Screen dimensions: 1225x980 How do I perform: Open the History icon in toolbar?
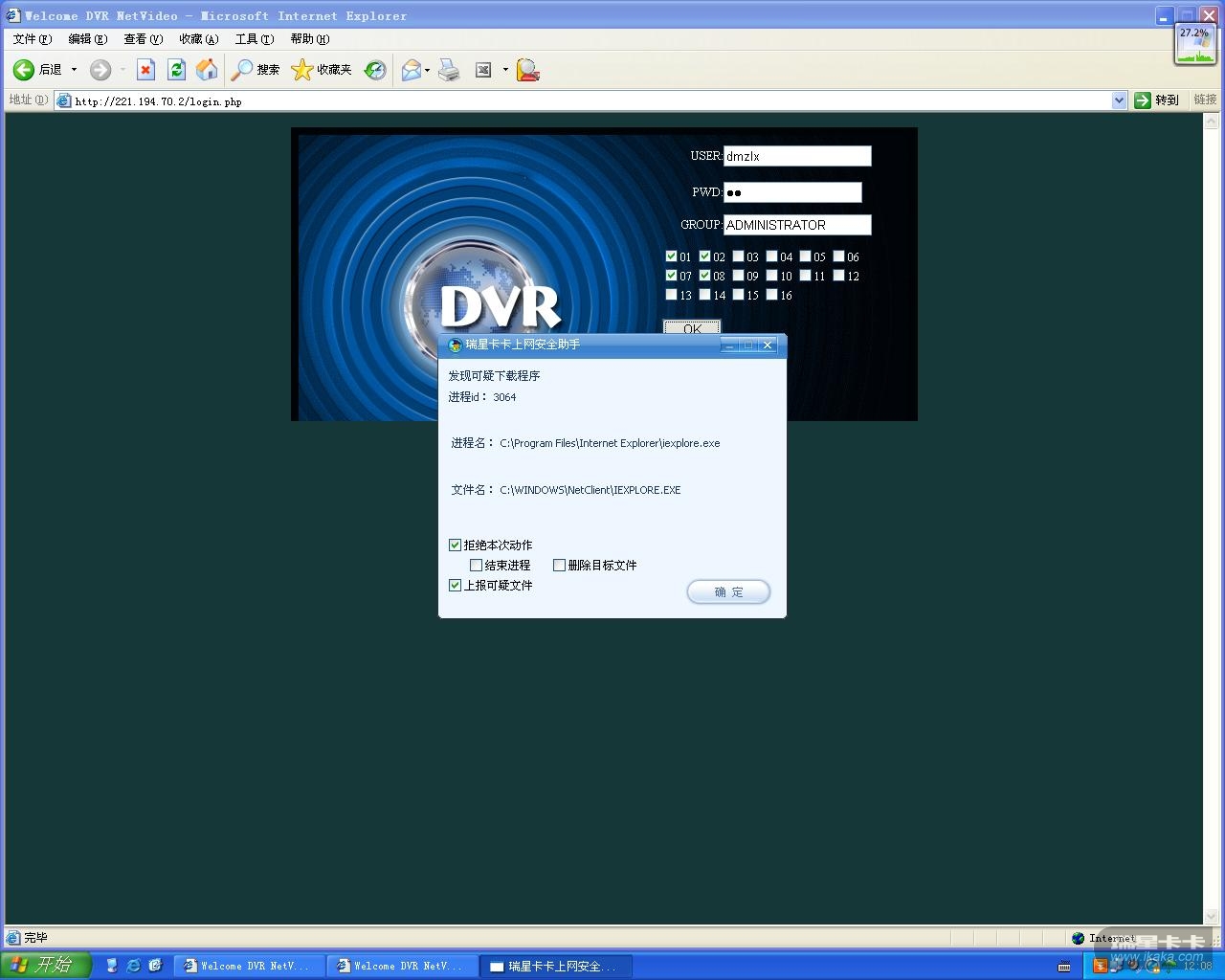[x=375, y=70]
